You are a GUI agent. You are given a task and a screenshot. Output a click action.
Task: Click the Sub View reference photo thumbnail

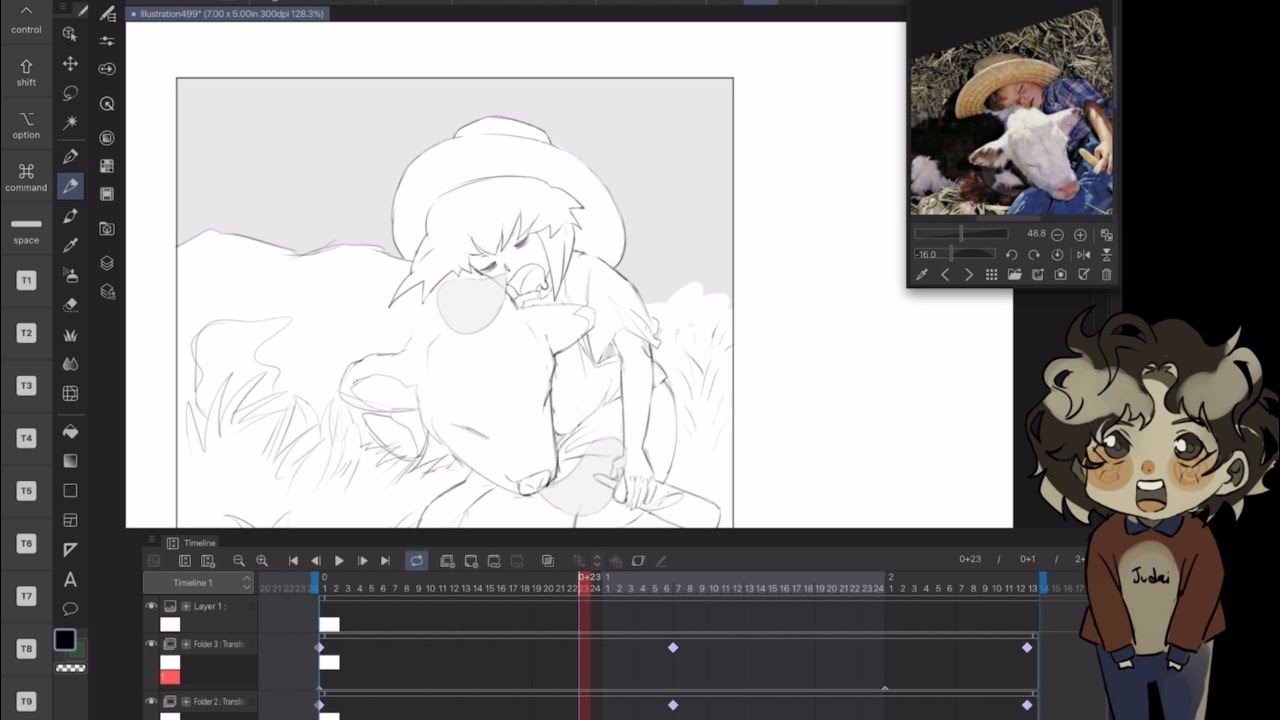(x=1012, y=111)
